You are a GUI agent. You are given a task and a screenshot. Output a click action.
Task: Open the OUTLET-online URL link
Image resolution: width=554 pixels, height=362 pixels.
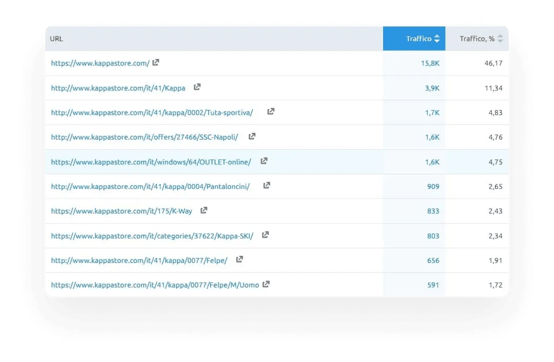click(x=151, y=162)
